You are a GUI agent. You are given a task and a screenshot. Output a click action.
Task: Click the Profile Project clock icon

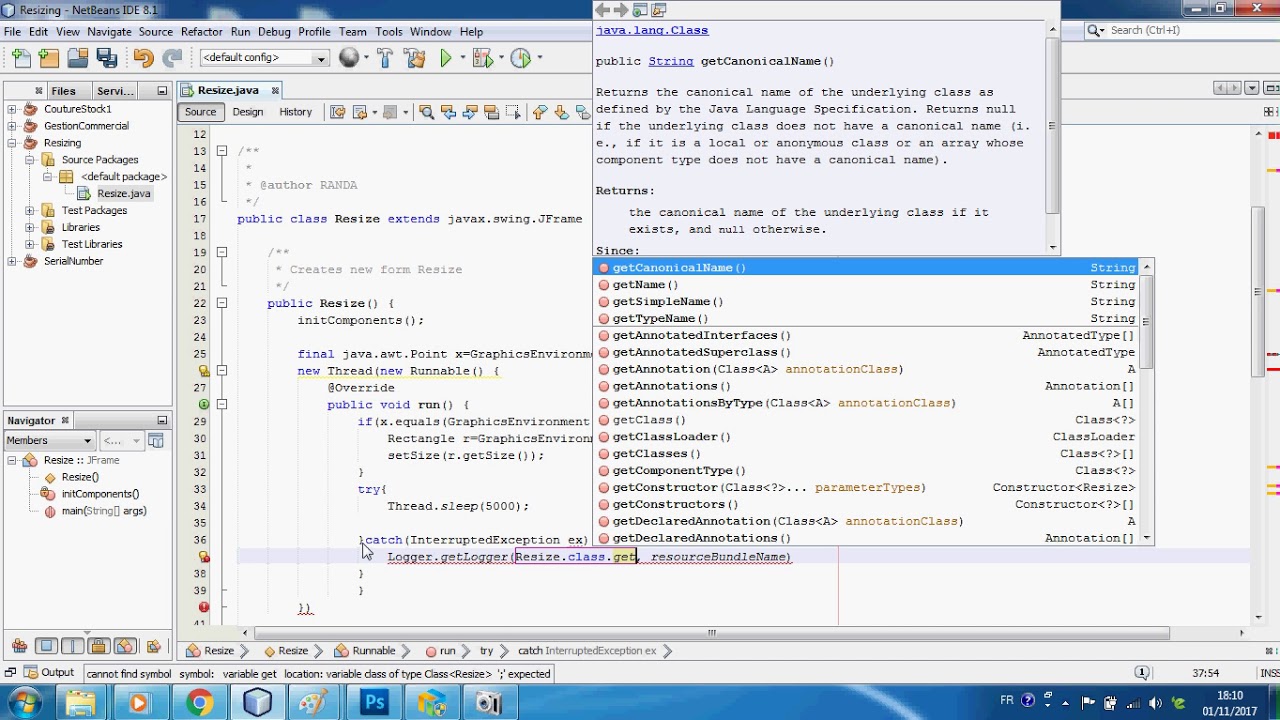[521, 58]
